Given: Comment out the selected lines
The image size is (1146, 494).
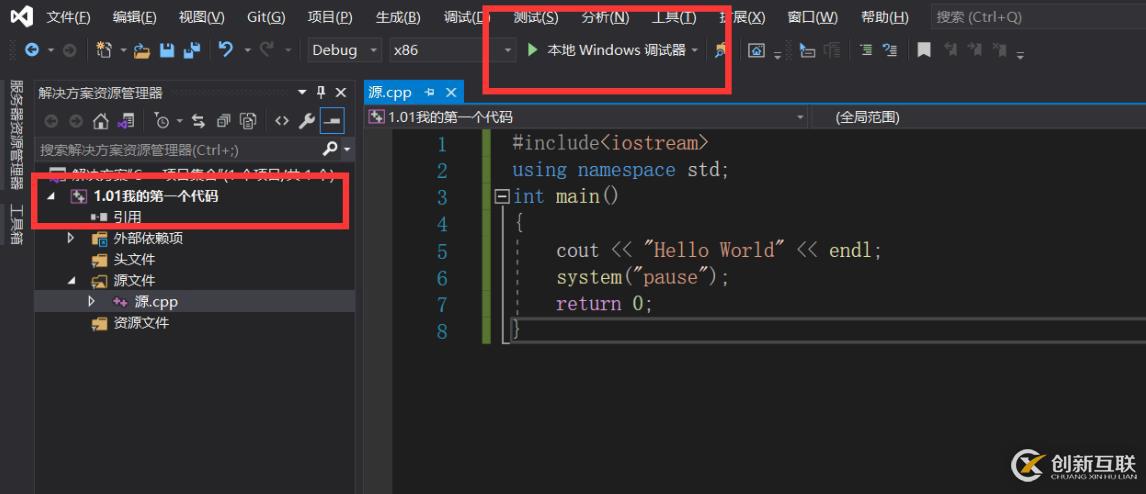Looking at the screenshot, I should [x=865, y=50].
